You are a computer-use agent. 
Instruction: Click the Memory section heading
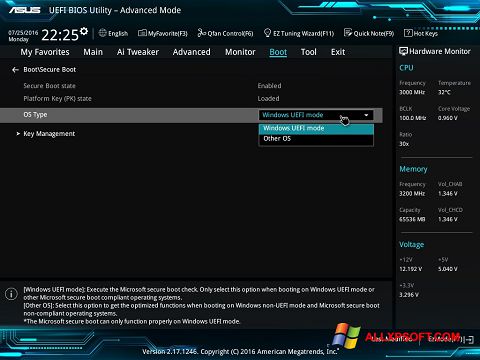[413, 169]
